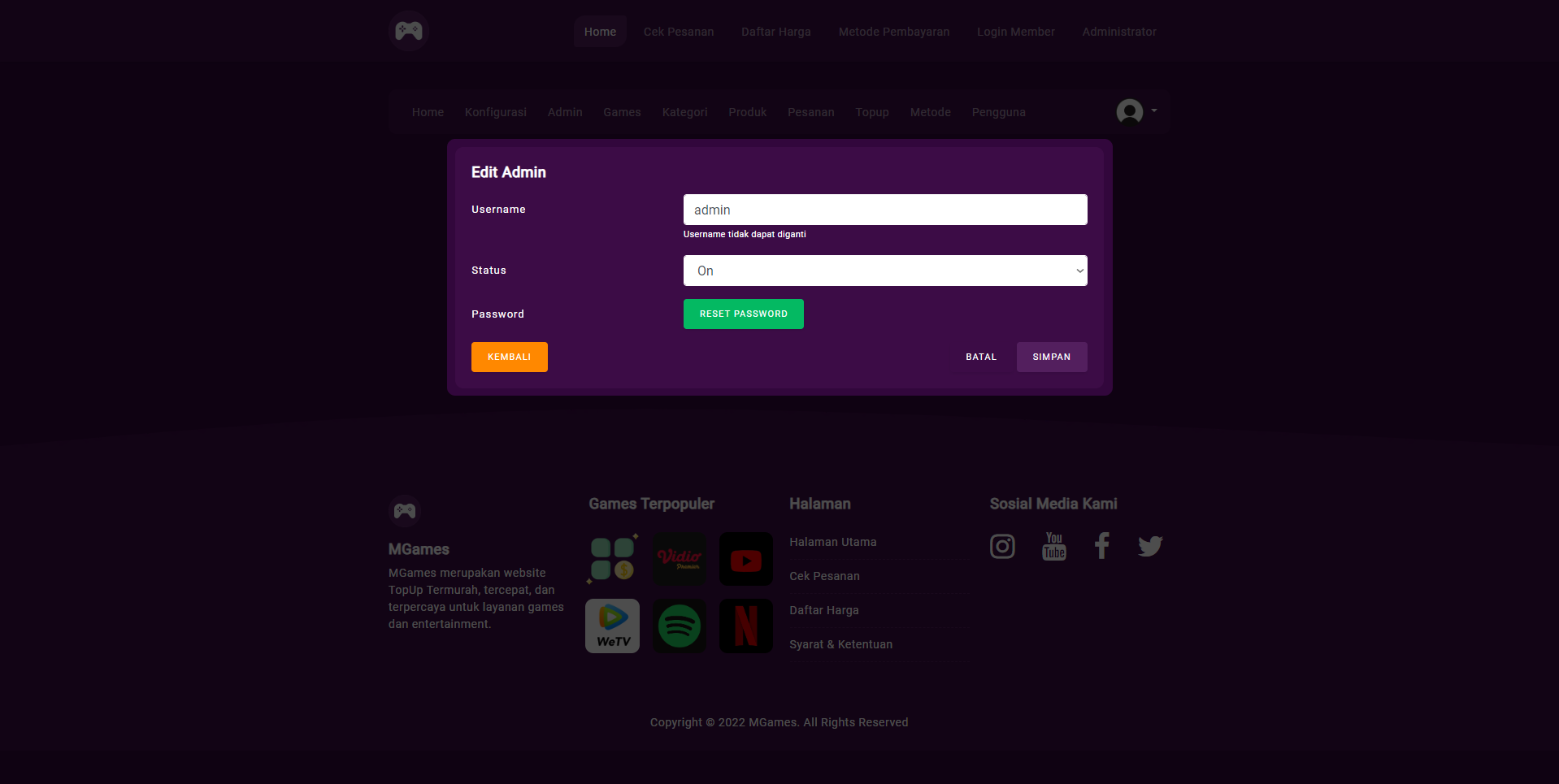Image resolution: width=1559 pixels, height=784 pixels.
Task: Open the Instagram social icon
Action: (1002, 546)
